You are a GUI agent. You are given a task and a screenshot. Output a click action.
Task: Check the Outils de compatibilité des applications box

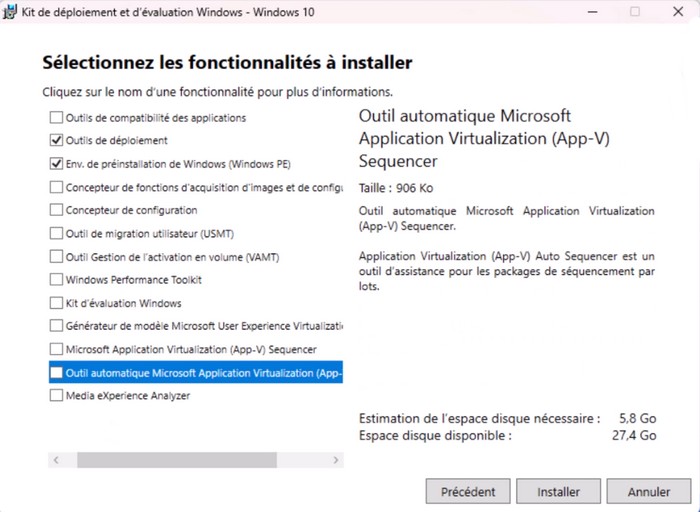pyautogui.click(x=56, y=118)
